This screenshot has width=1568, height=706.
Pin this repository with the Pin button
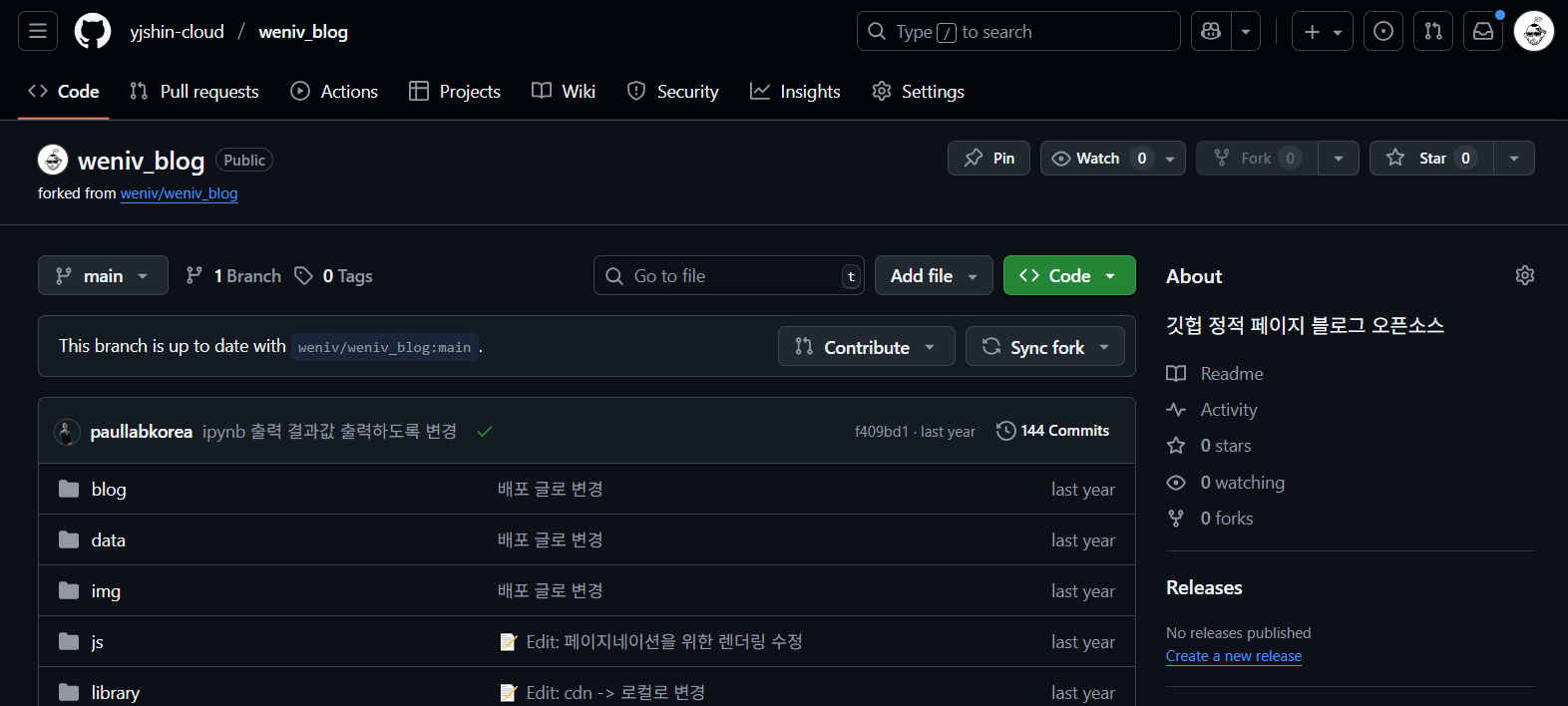click(988, 159)
